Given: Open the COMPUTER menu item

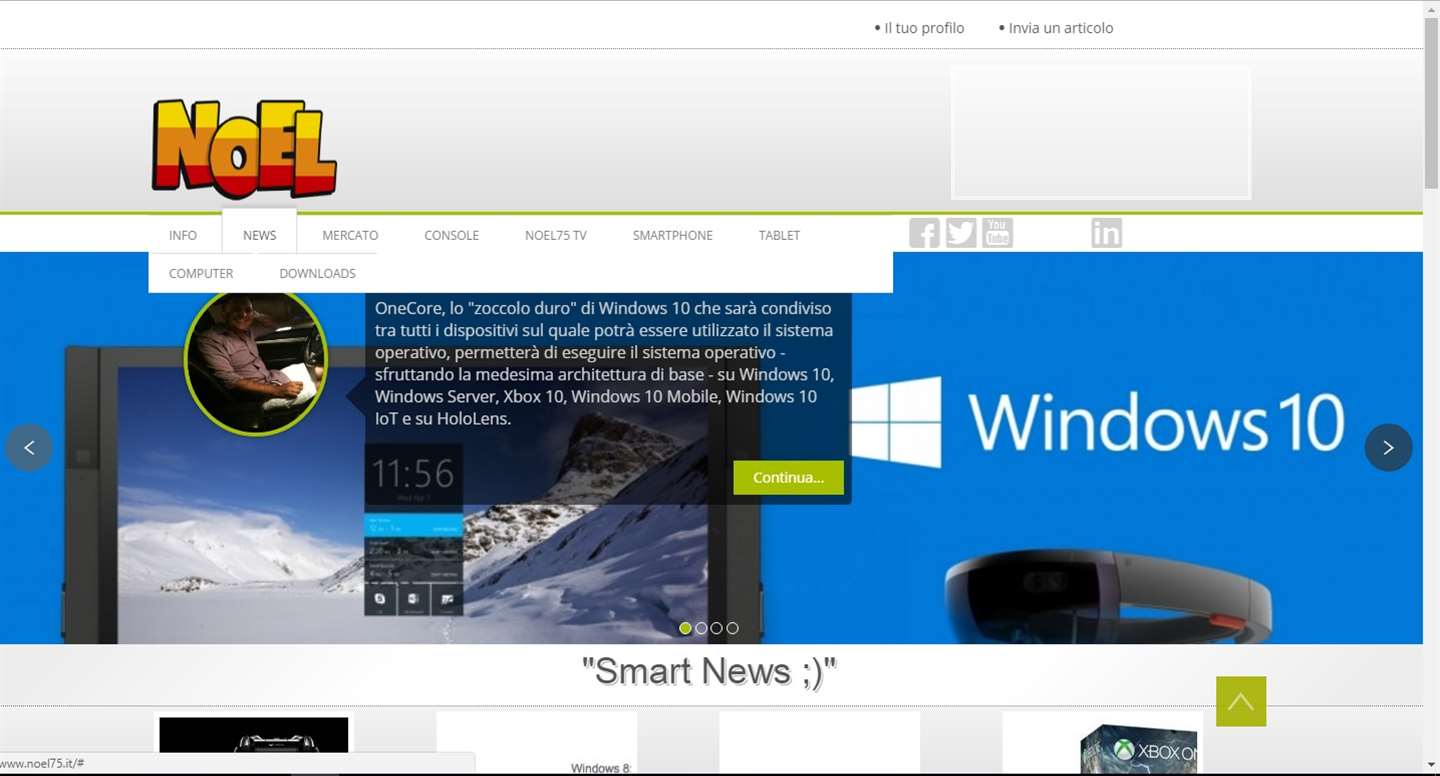Looking at the screenshot, I should coord(201,273).
